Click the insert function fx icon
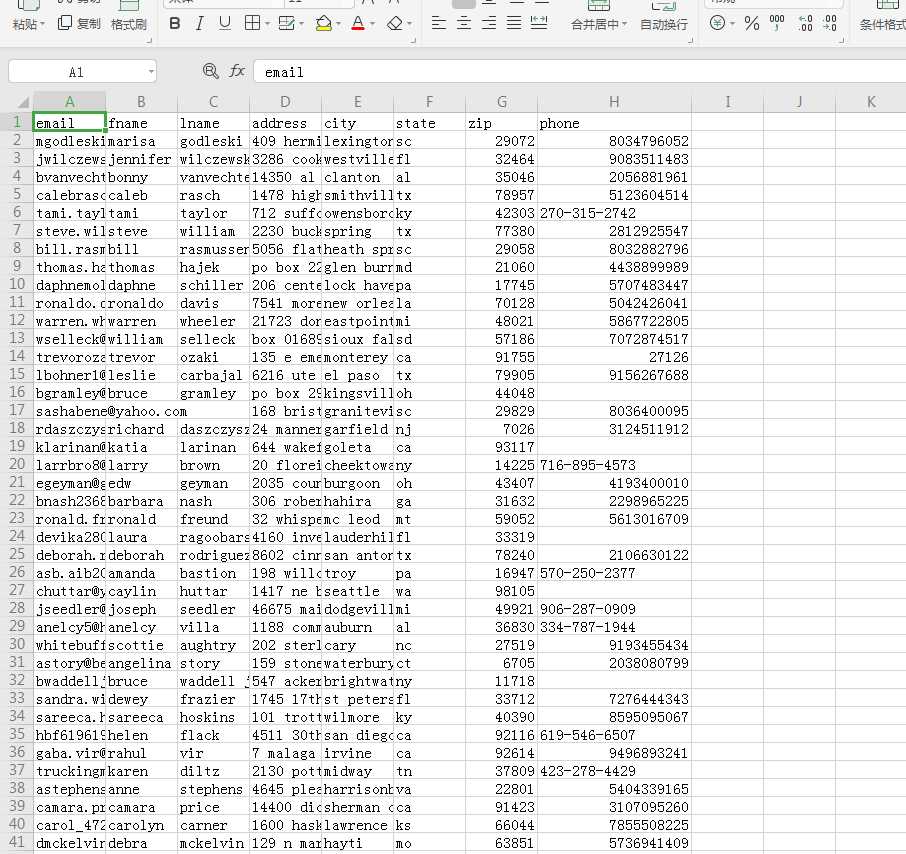 click(x=237, y=71)
